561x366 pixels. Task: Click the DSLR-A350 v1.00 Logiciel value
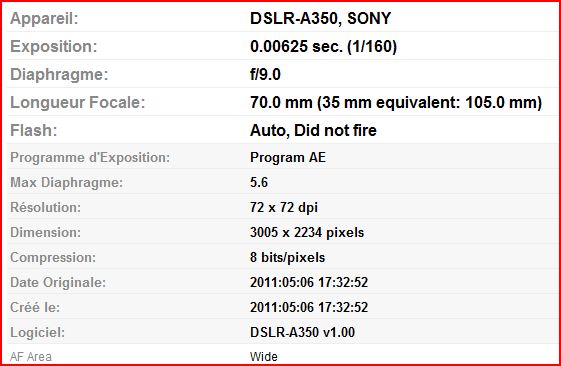coord(303,332)
